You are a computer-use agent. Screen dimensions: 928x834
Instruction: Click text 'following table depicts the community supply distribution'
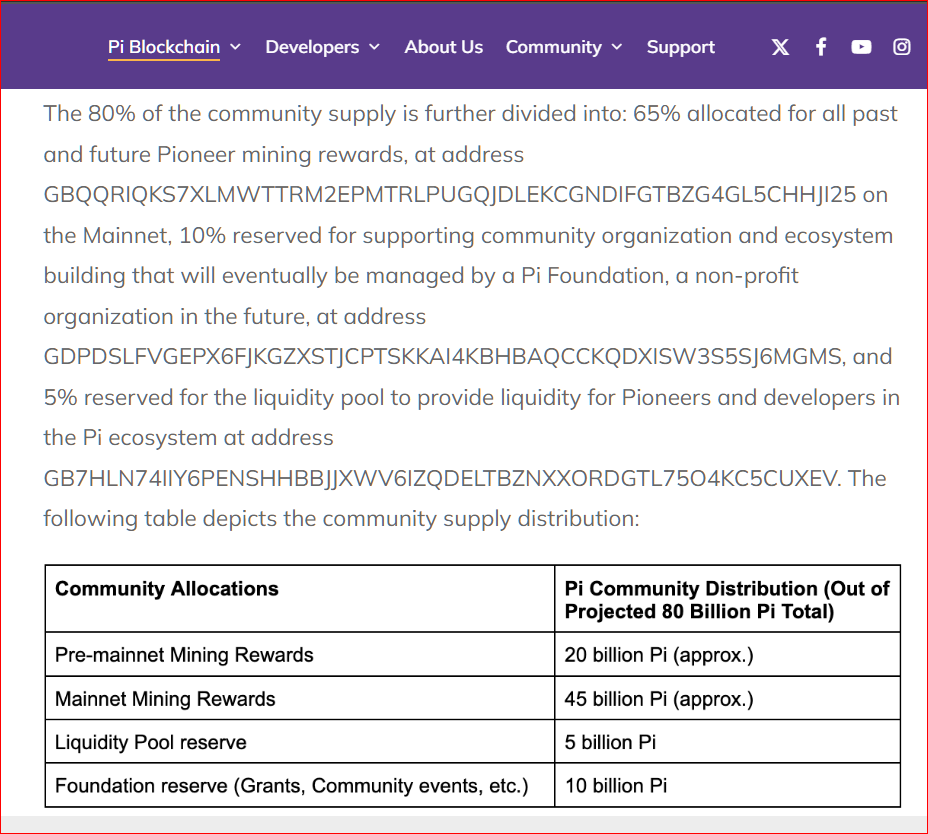341,519
